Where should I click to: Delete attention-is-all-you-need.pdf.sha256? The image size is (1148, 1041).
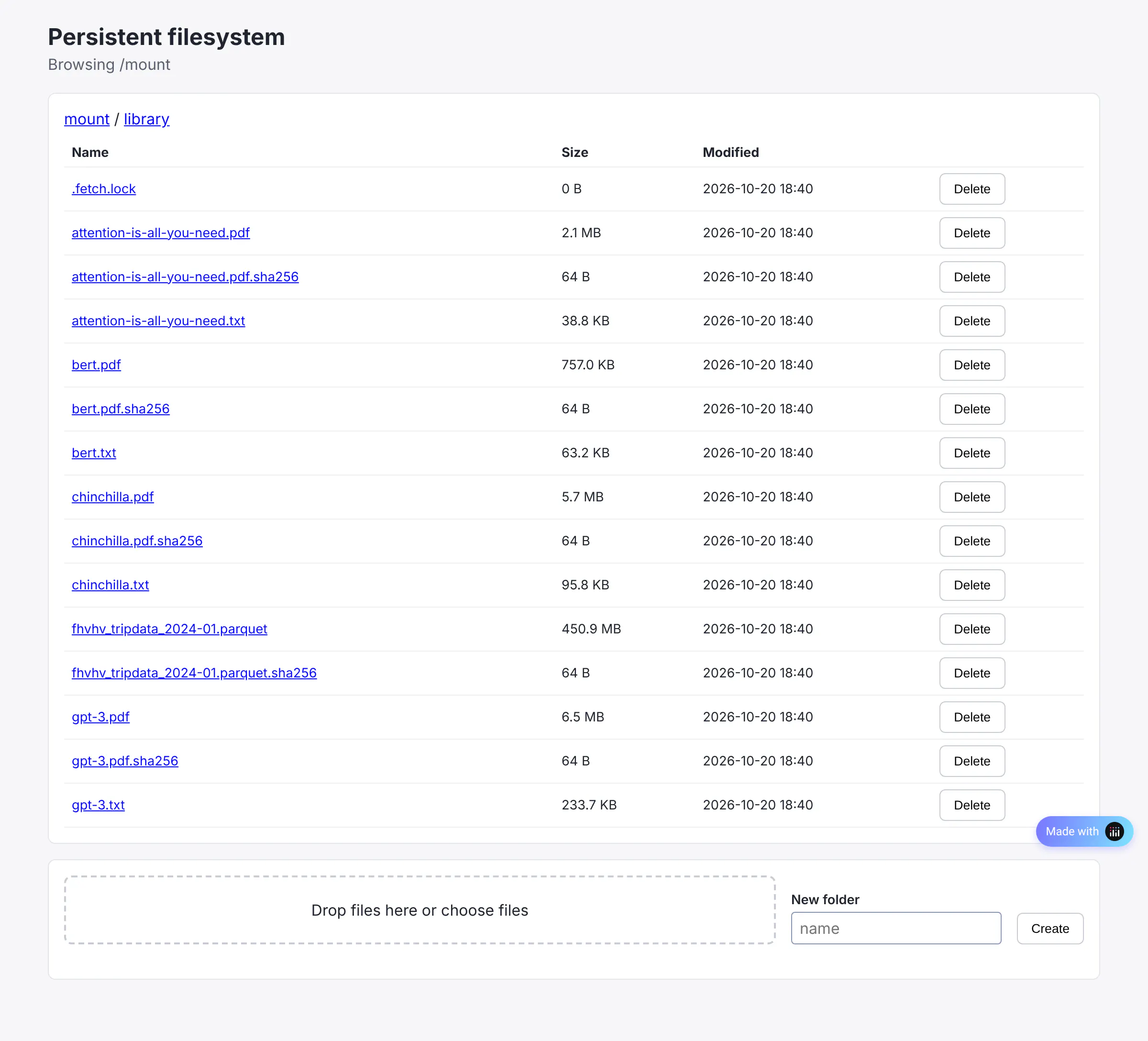point(971,277)
